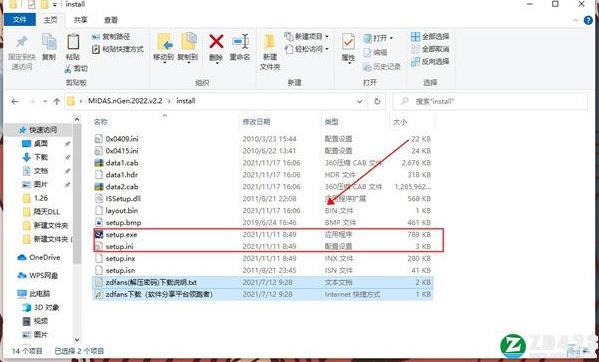Image resolution: width=599 pixels, height=362 pixels.
Task: Click the refresh icon beside the address bar
Action: [x=377, y=101]
